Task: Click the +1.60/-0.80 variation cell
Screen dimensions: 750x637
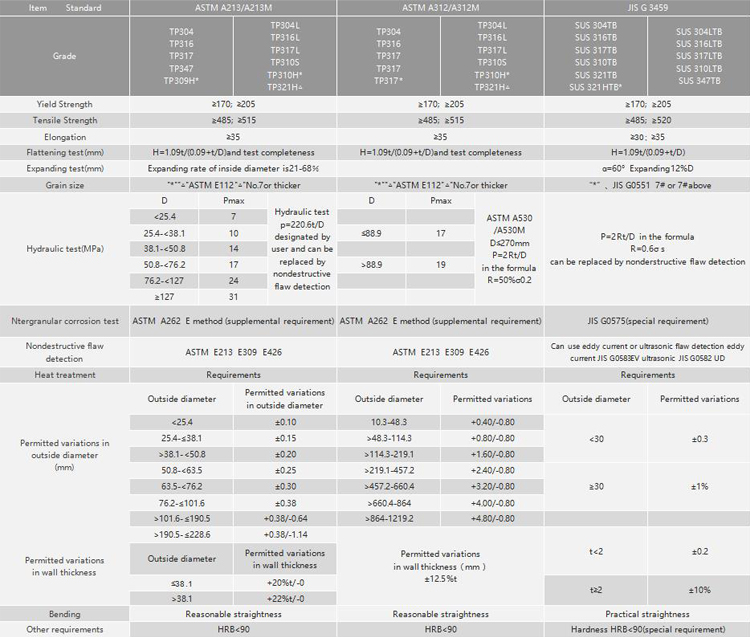Action: pyautogui.click(x=492, y=454)
